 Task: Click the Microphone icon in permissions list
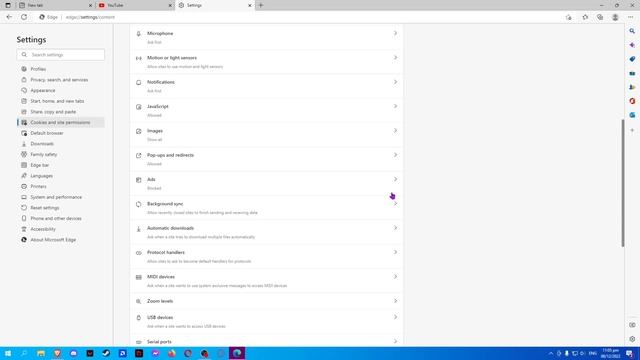[138, 34]
